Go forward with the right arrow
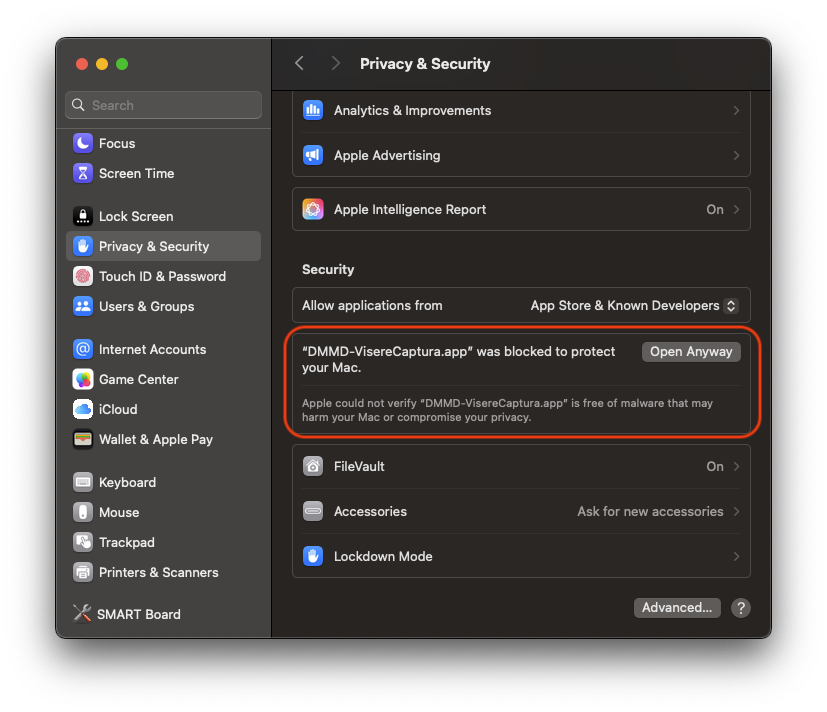Viewport: 827px width, 712px height. (x=335, y=63)
